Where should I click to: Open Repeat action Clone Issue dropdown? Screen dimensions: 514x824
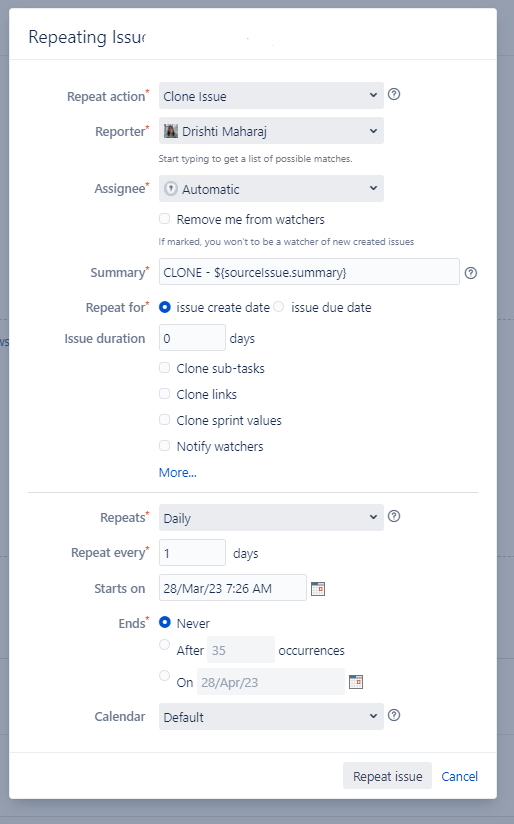pyautogui.click(x=271, y=96)
